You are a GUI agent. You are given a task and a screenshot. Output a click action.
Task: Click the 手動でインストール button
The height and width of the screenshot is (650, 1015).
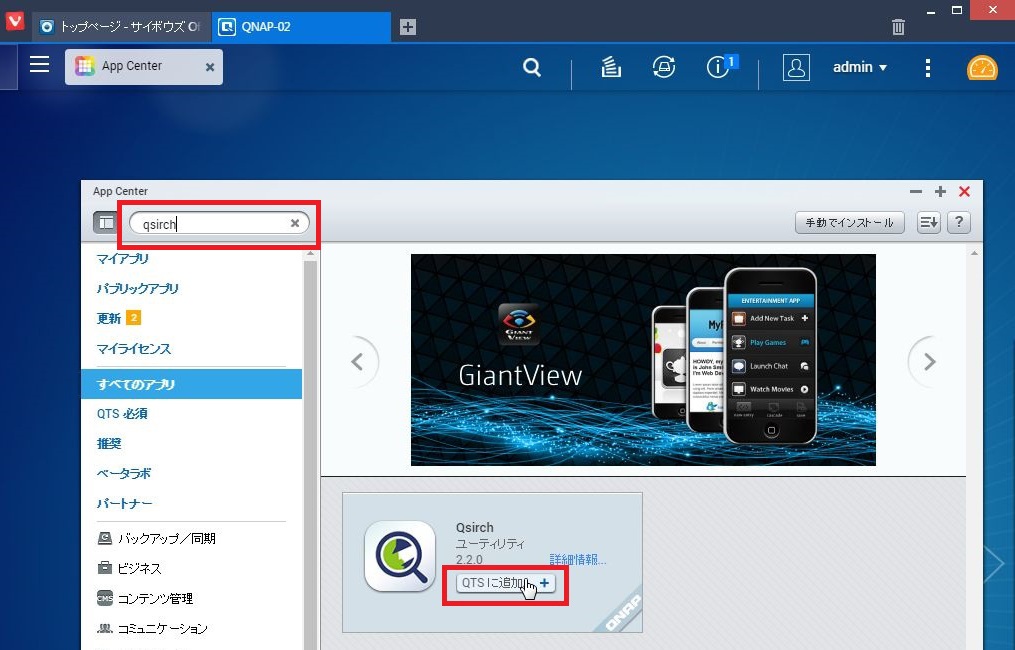click(x=849, y=222)
